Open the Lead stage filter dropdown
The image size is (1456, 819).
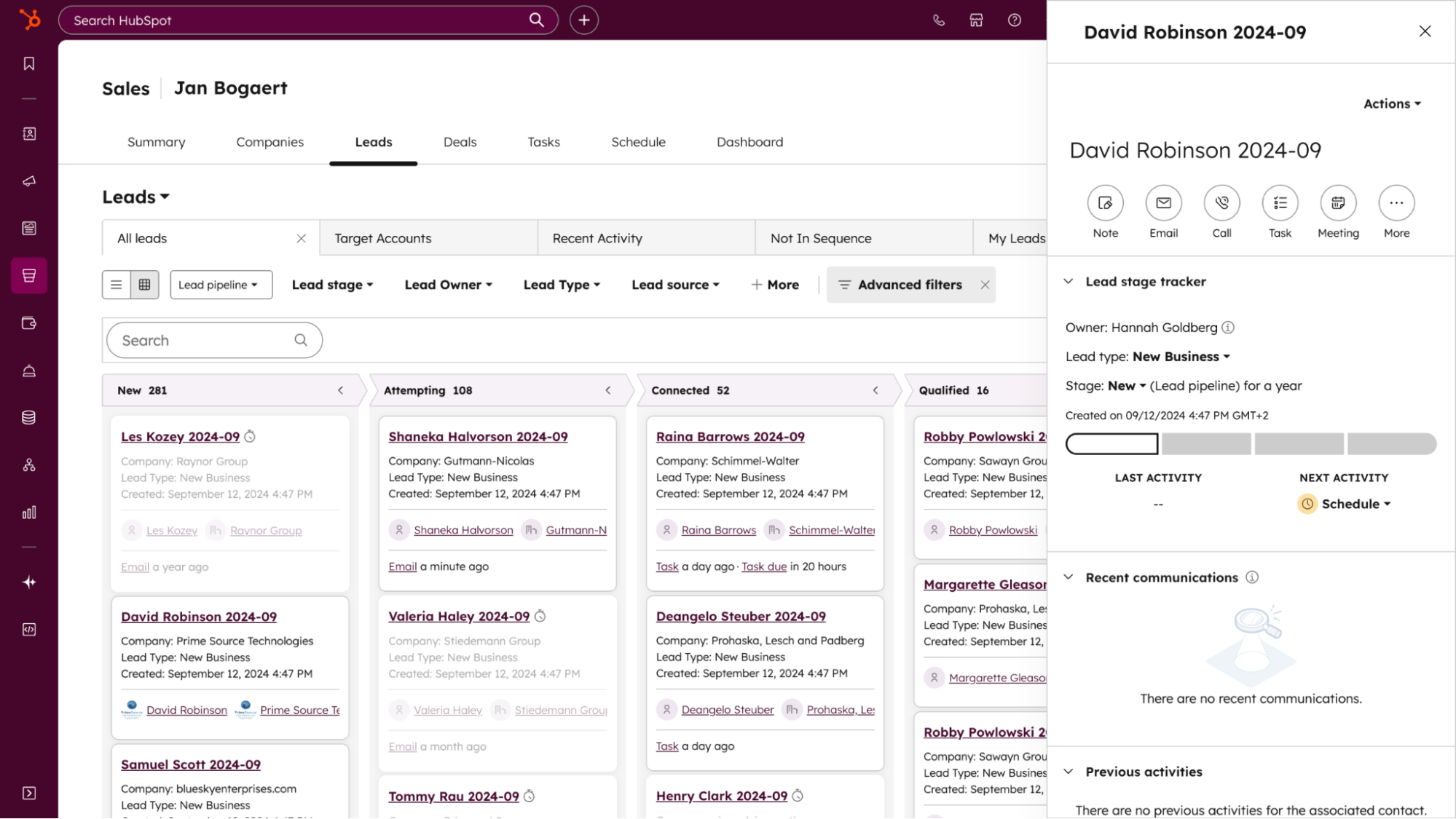333,285
